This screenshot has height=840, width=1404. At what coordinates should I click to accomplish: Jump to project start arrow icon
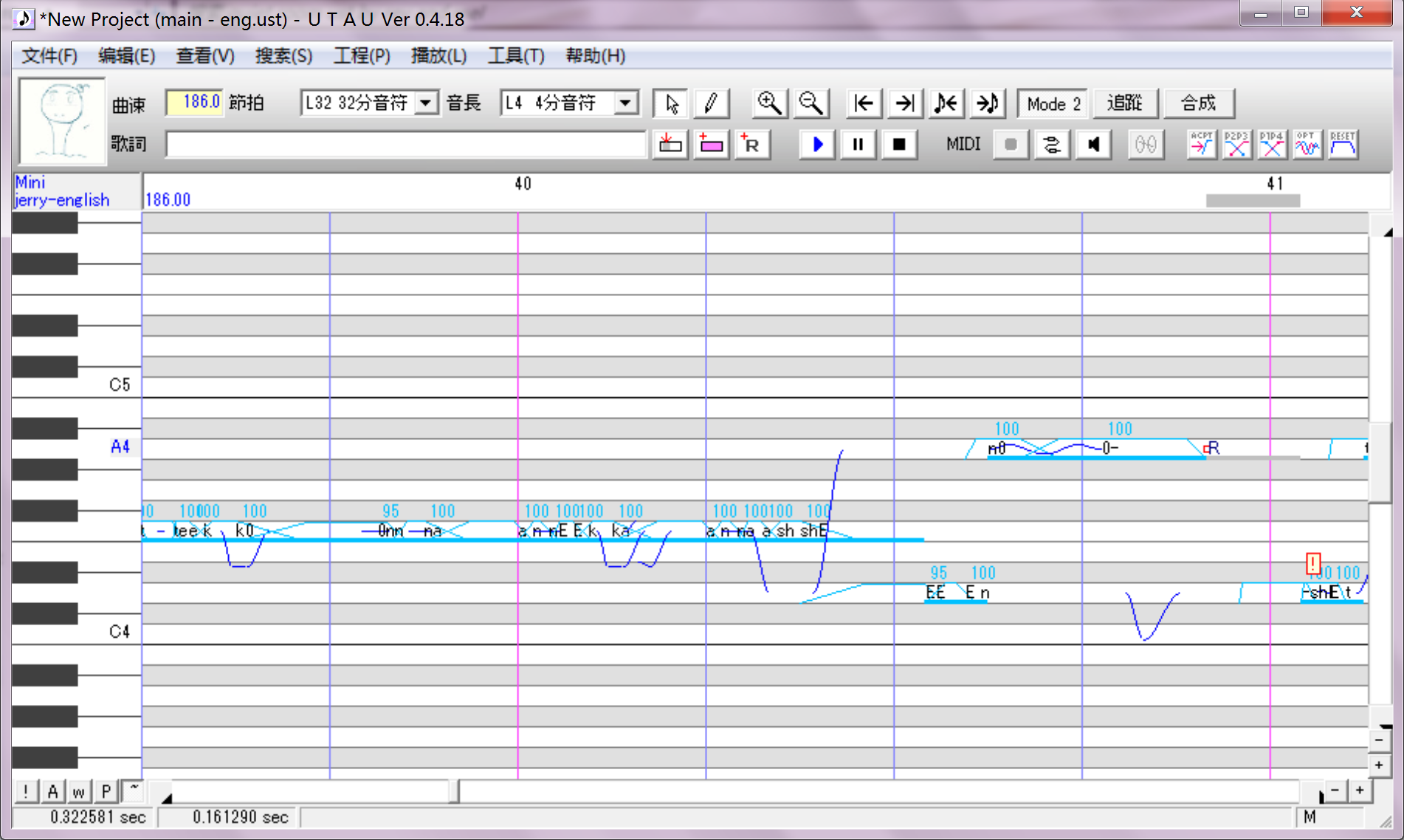click(864, 103)
